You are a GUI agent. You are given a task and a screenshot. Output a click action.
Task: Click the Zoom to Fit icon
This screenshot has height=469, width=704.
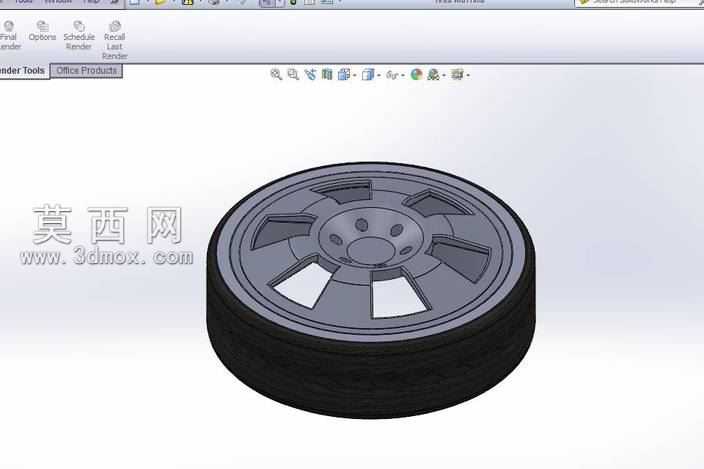(276, 75)
